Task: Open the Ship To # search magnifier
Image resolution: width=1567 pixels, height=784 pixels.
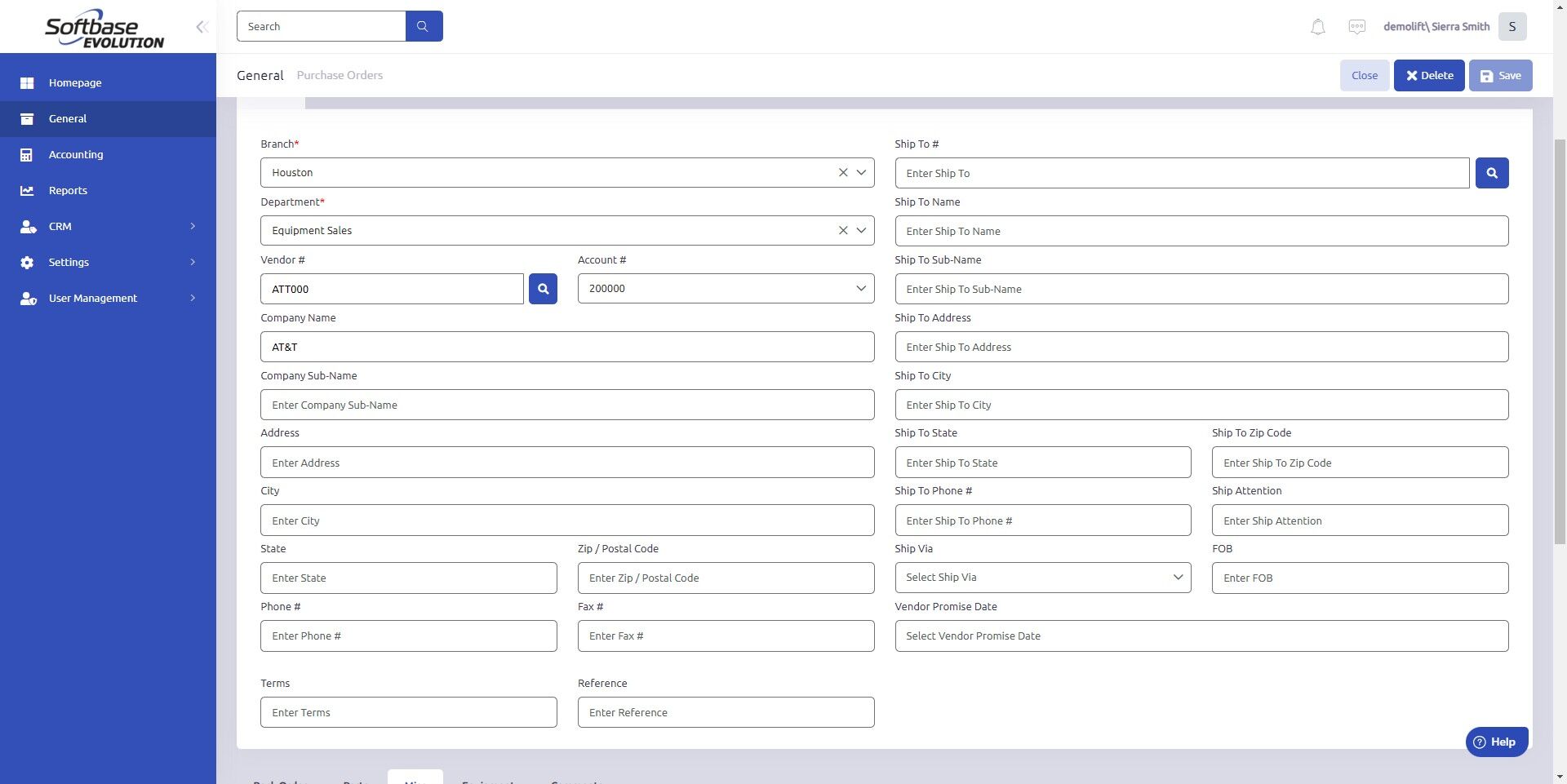Action: click(x=1491, y=172)
